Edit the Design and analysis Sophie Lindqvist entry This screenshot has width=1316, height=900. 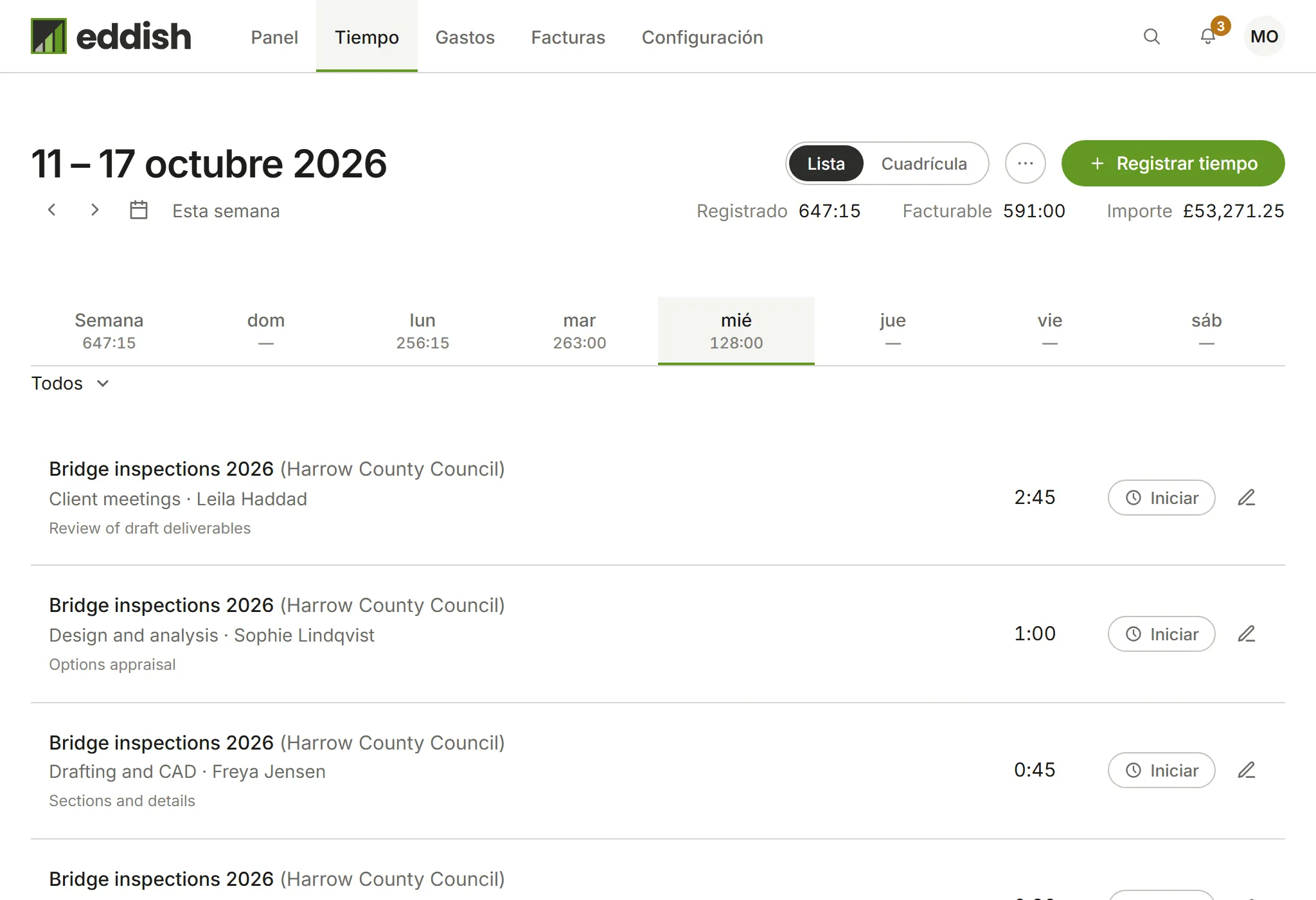pyautogui.click(x=1247, y=634)
